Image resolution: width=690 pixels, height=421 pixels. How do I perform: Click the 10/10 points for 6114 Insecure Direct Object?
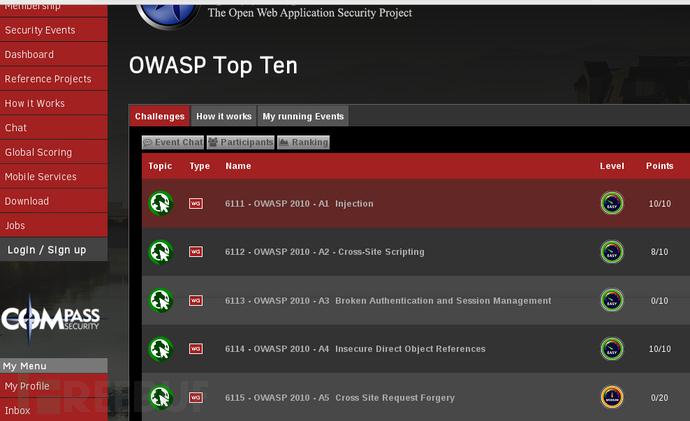(660, 349)
